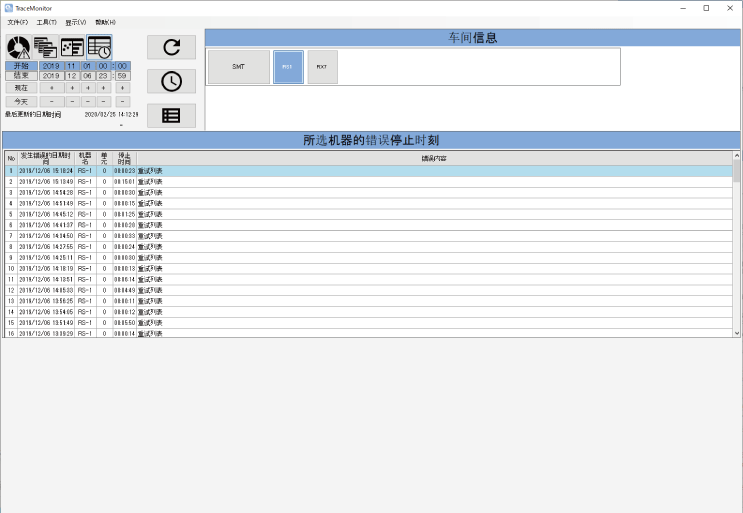Select the table with clock view
The image size is (743, 513).
(x=99, y=47)
